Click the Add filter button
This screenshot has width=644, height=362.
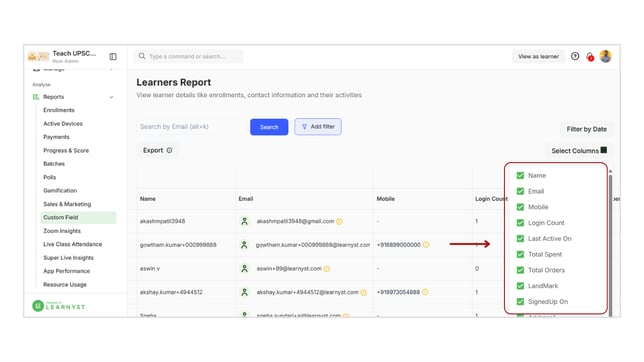(317, 127)
